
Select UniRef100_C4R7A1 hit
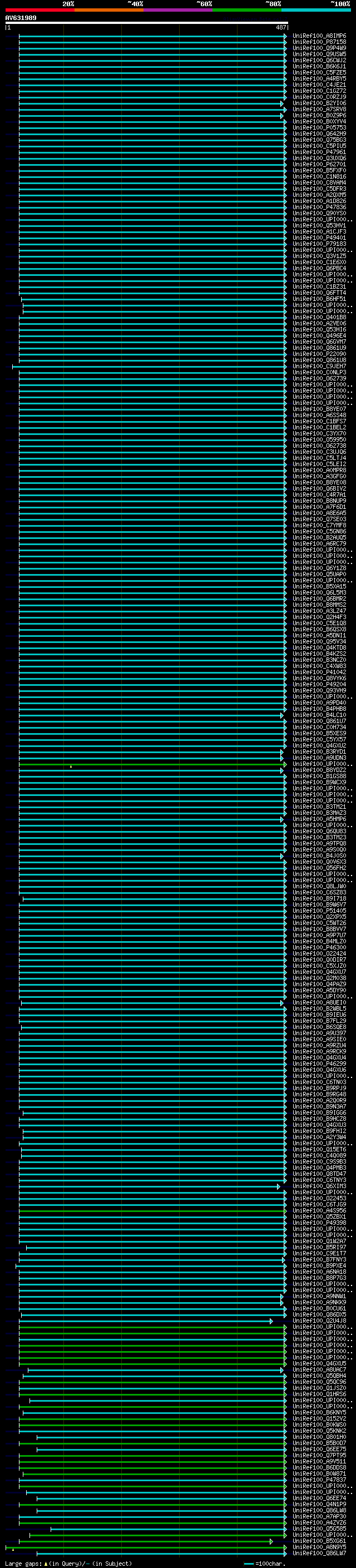pyautogui.click(x=319, y=495)
